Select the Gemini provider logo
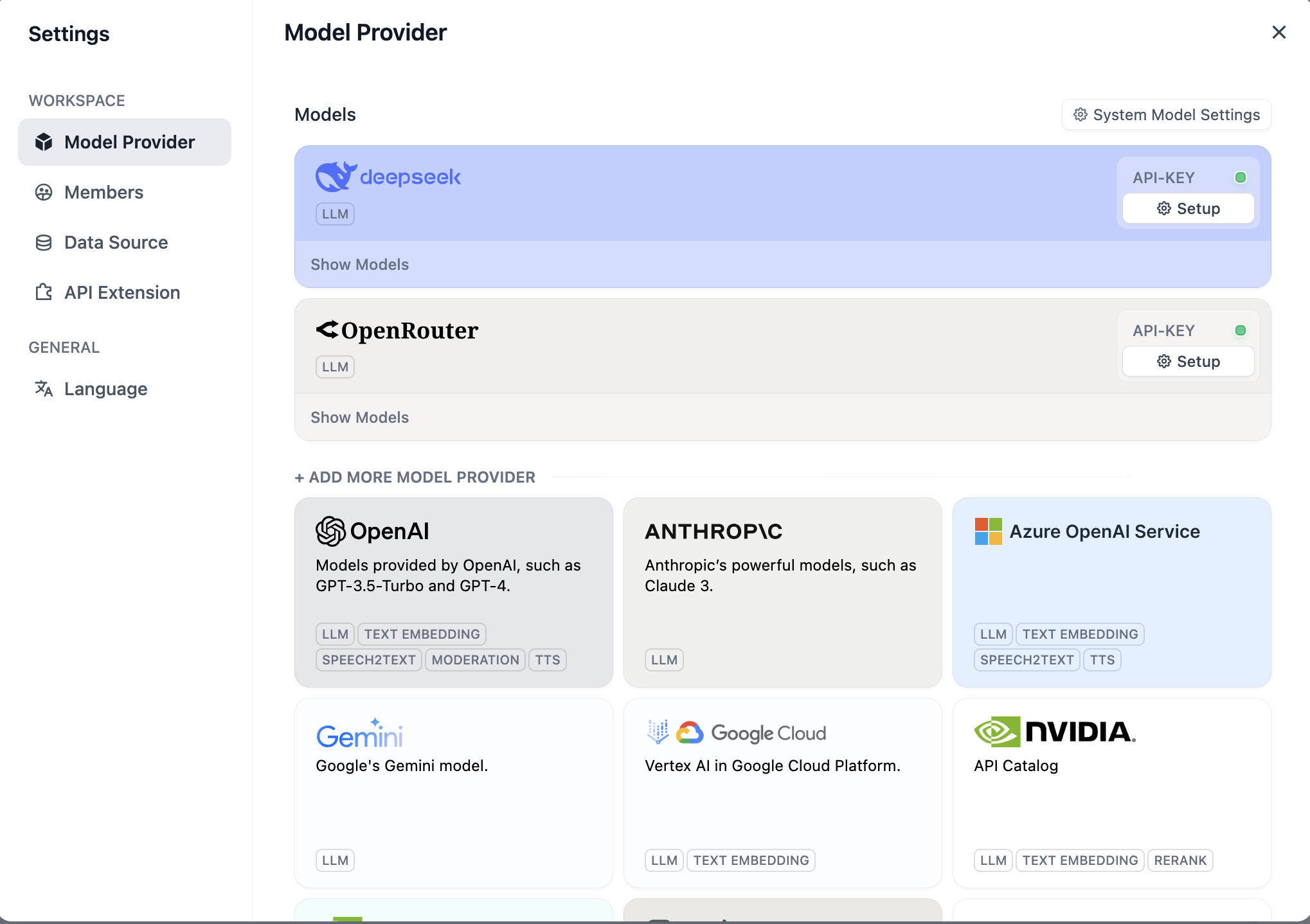 (360, 733)
